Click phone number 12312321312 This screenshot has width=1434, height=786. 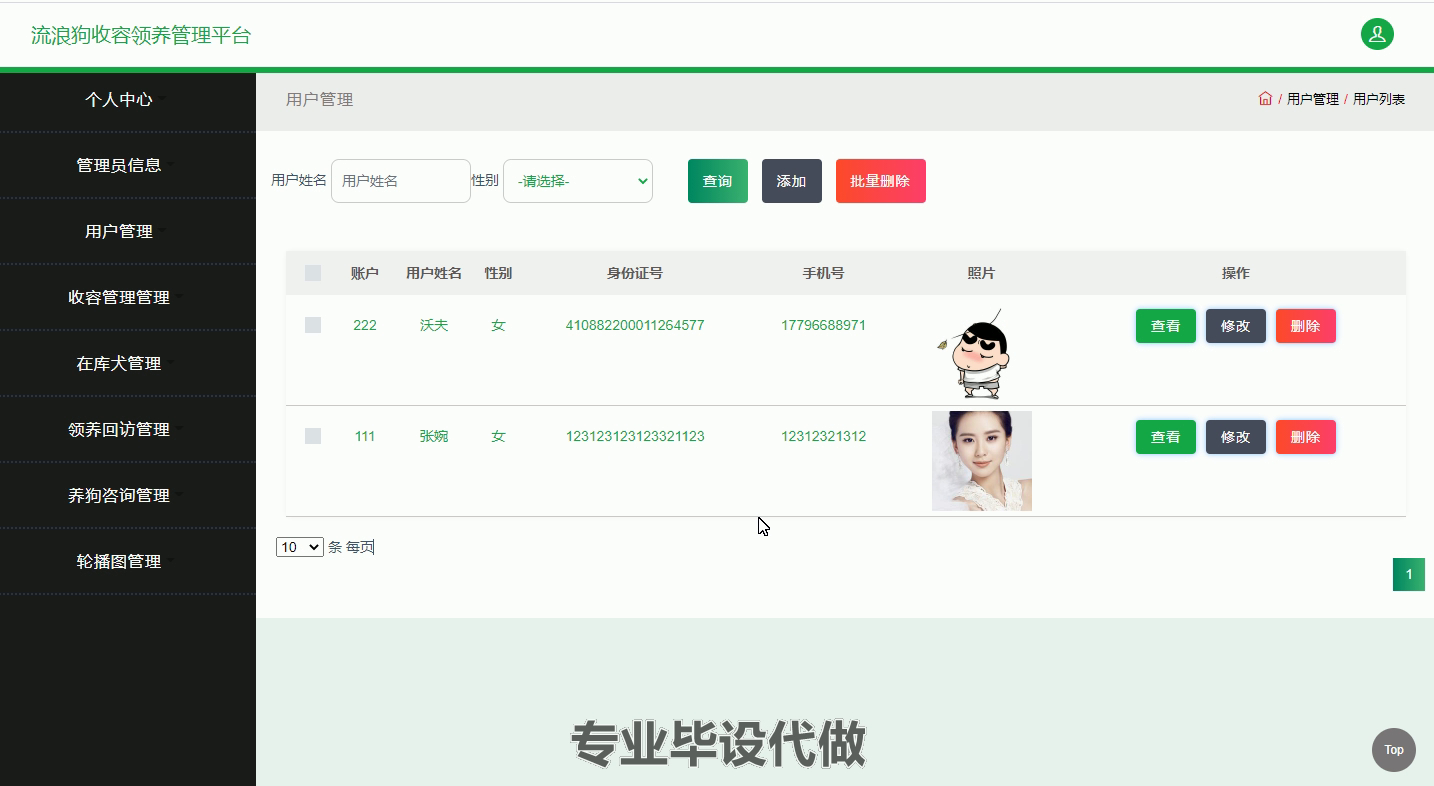click(x=824, y=436)
